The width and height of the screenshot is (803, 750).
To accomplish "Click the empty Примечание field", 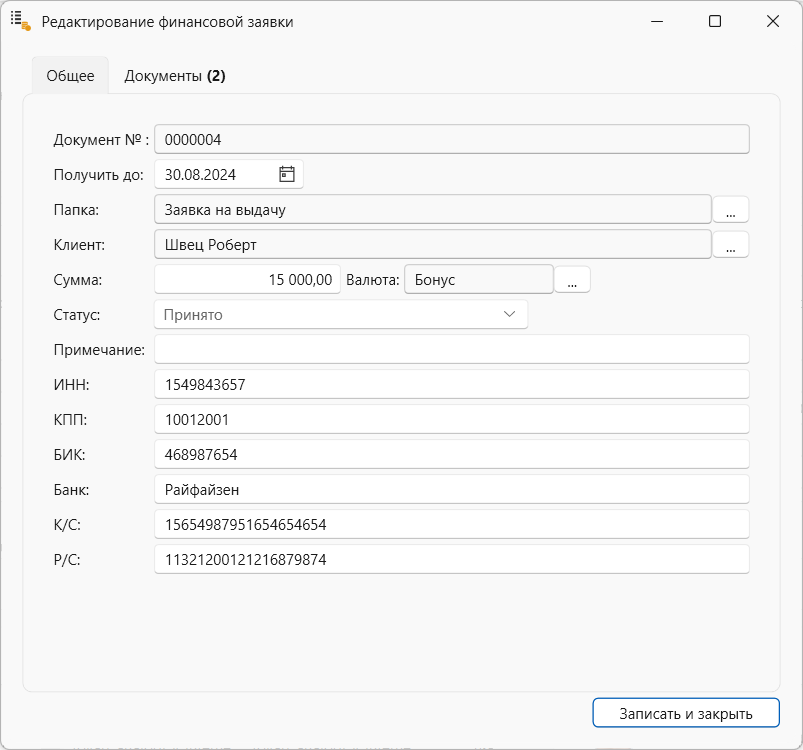I will 452,350.
